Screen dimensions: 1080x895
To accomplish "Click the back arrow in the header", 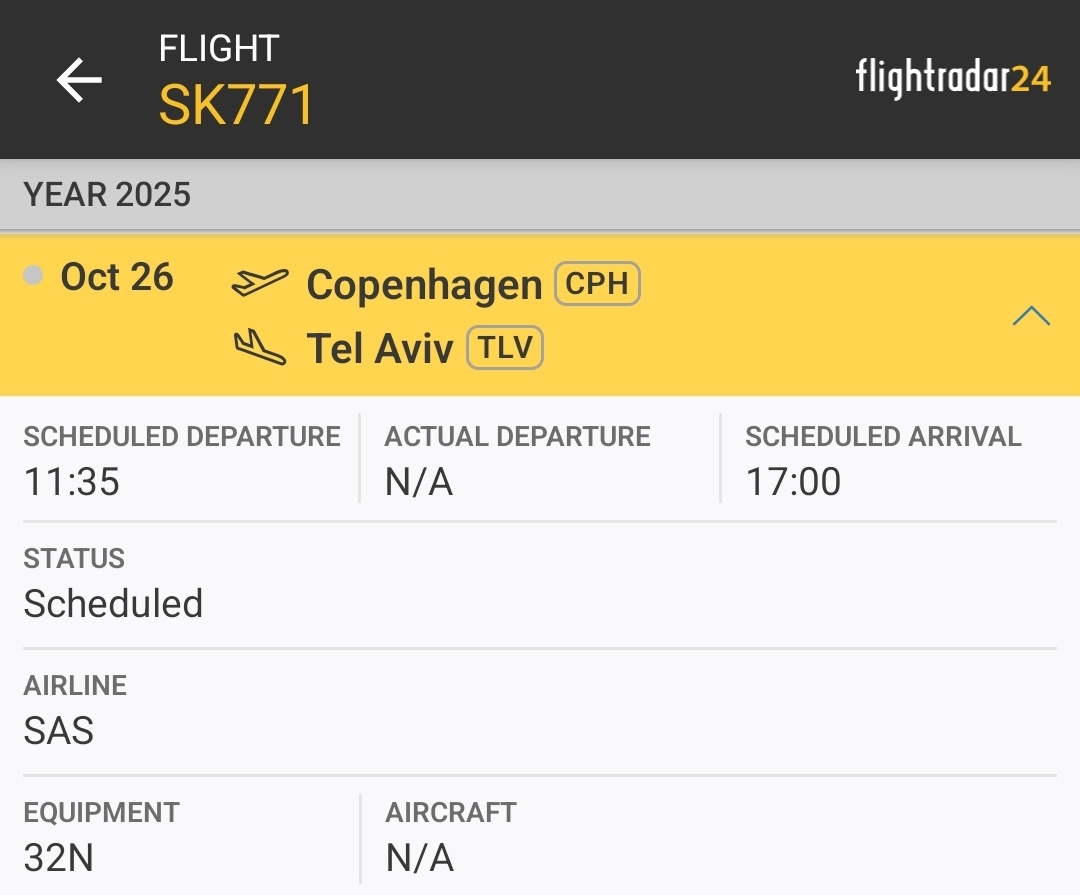I will pyautogui.click(x=78, y=80).
